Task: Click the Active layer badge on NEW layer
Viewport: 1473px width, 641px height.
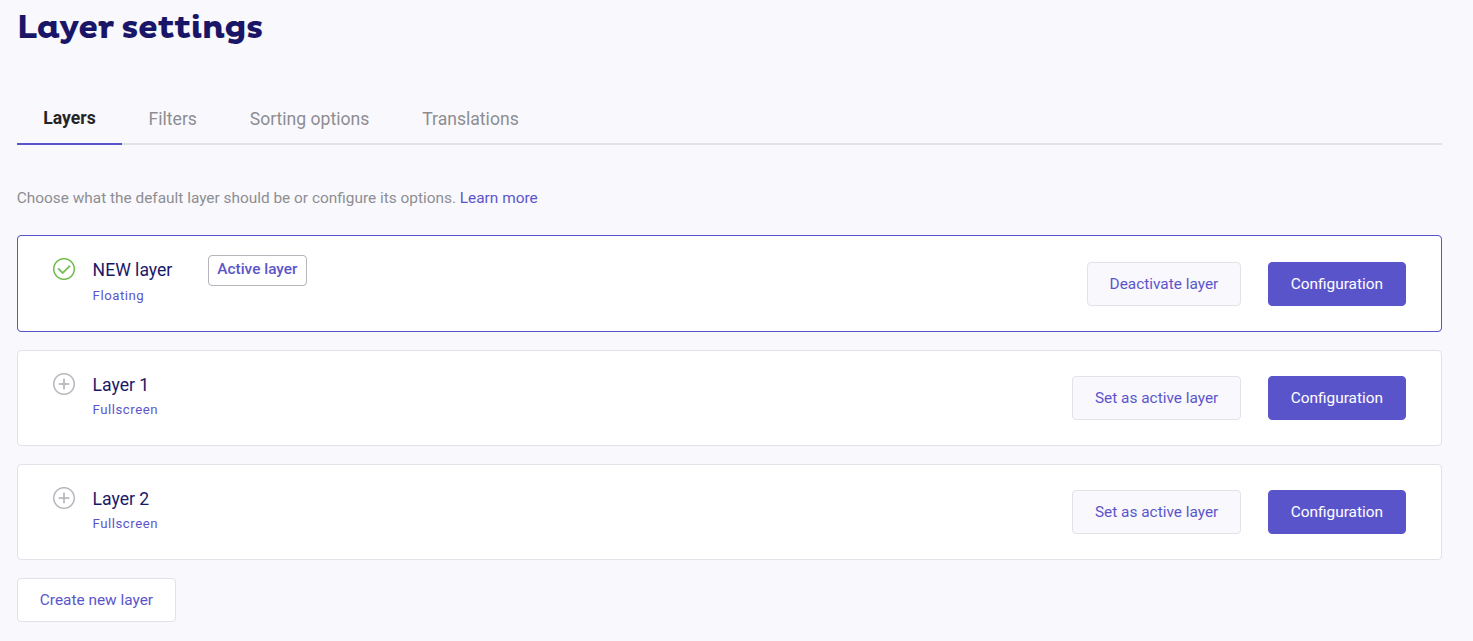Action: [x=257, y=270]
